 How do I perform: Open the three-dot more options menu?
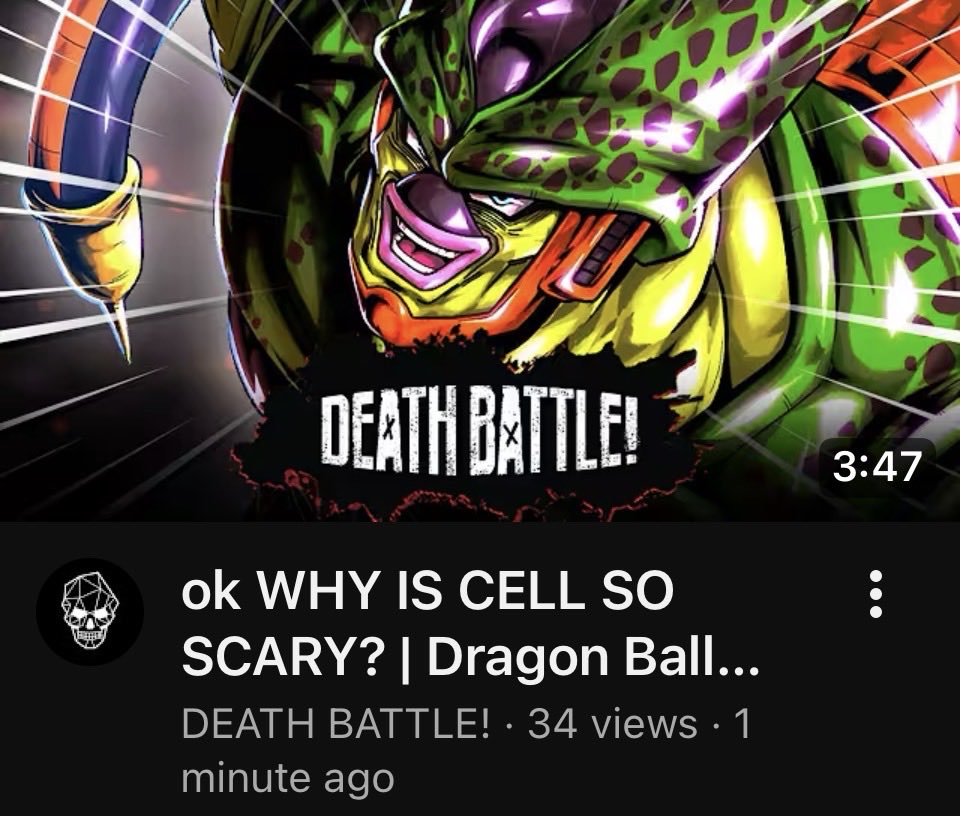876,594
